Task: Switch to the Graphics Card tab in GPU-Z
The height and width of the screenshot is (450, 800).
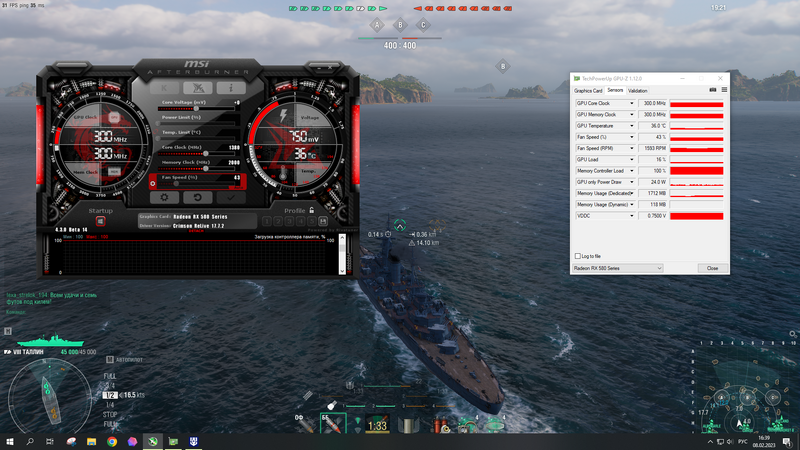Action: pos(588,91)
